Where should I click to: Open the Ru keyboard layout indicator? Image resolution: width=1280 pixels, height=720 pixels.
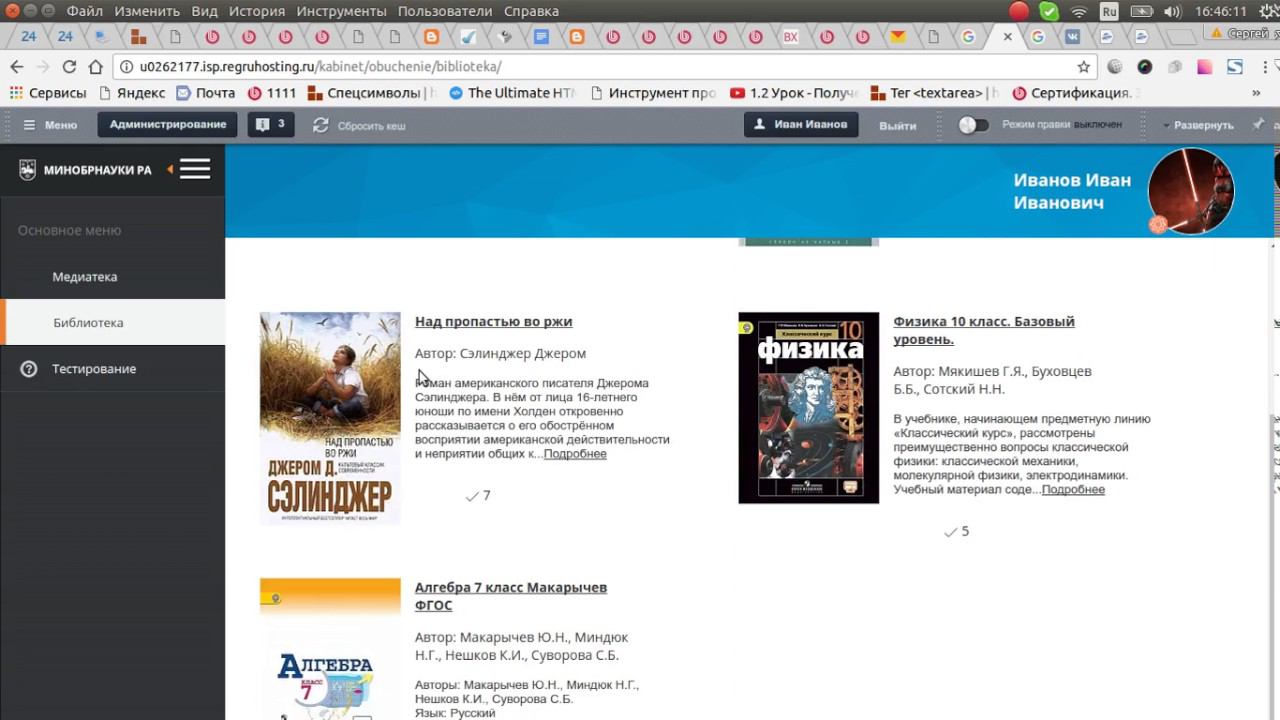(x=1109, y=11)
